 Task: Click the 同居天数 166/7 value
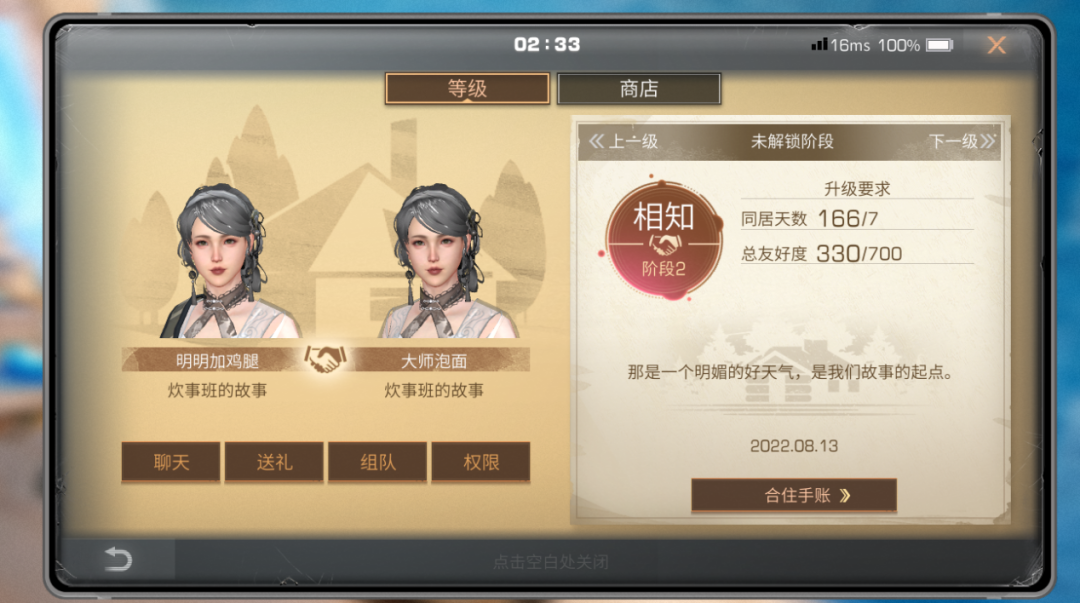pos(848,219)
